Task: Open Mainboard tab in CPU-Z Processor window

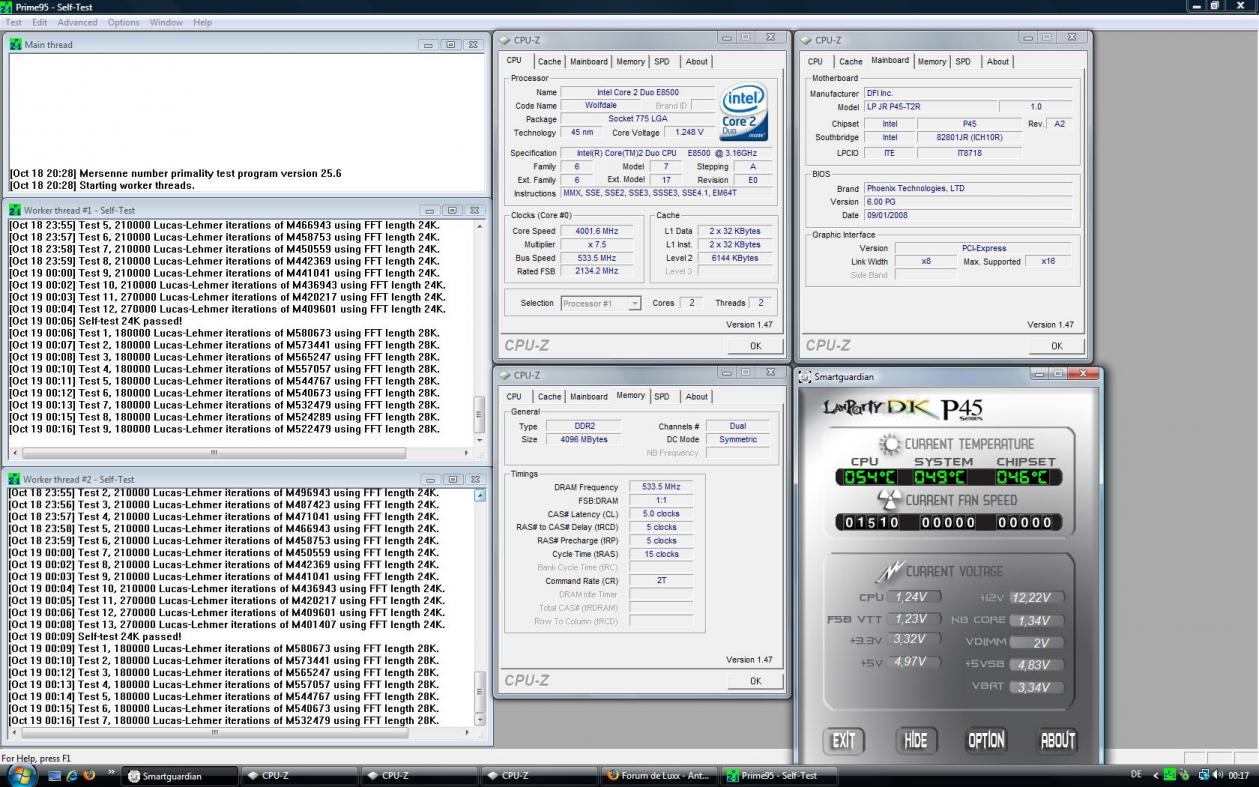Action: (x=589, y=62)
